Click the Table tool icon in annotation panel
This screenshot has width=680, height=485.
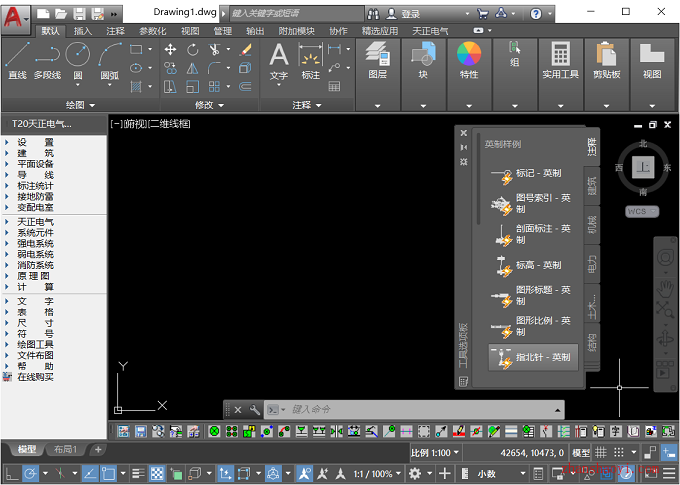[x=334, y=86]
